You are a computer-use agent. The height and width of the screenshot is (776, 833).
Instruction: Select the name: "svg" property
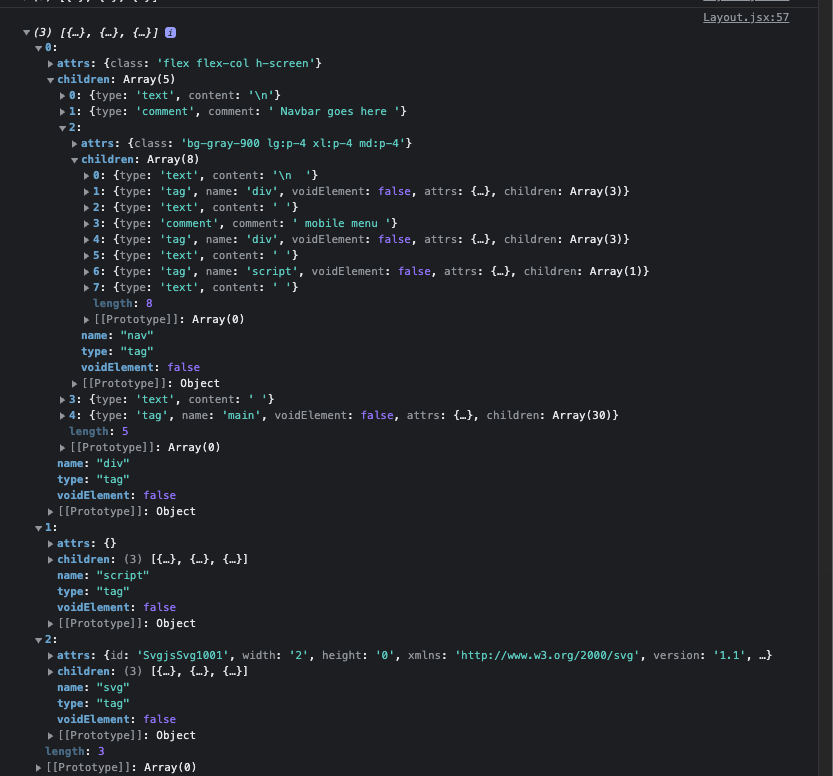tap(93, 687)
